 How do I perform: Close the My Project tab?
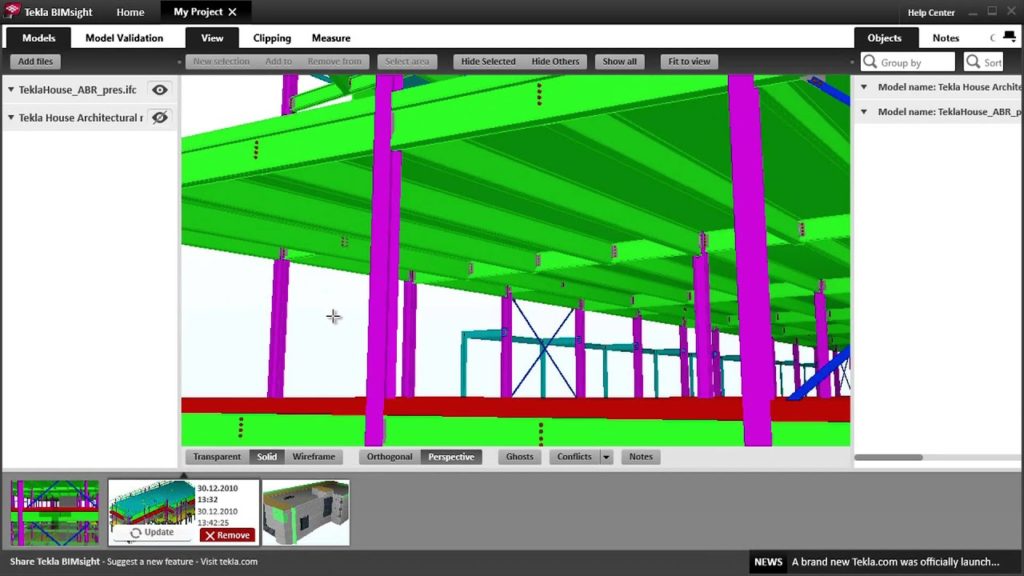click(x=232, y=12)
